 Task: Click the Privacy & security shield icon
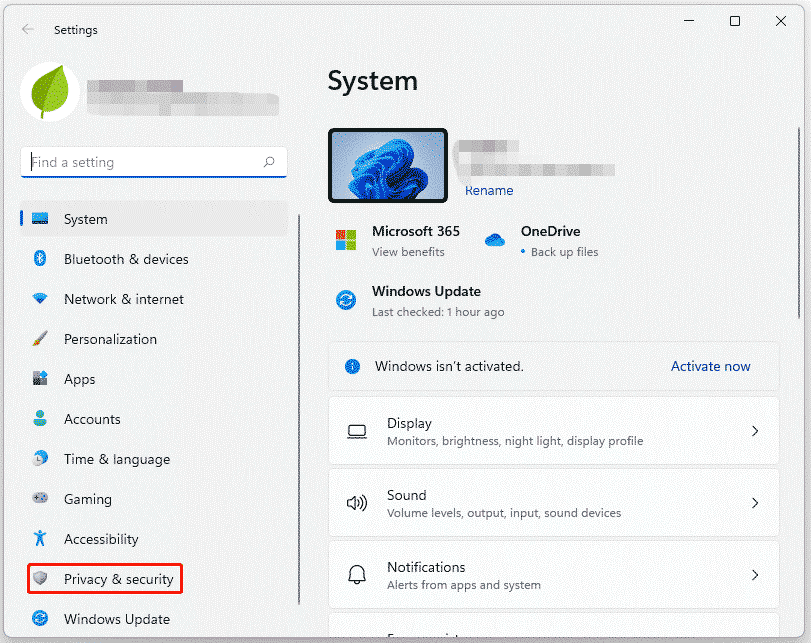40,579
